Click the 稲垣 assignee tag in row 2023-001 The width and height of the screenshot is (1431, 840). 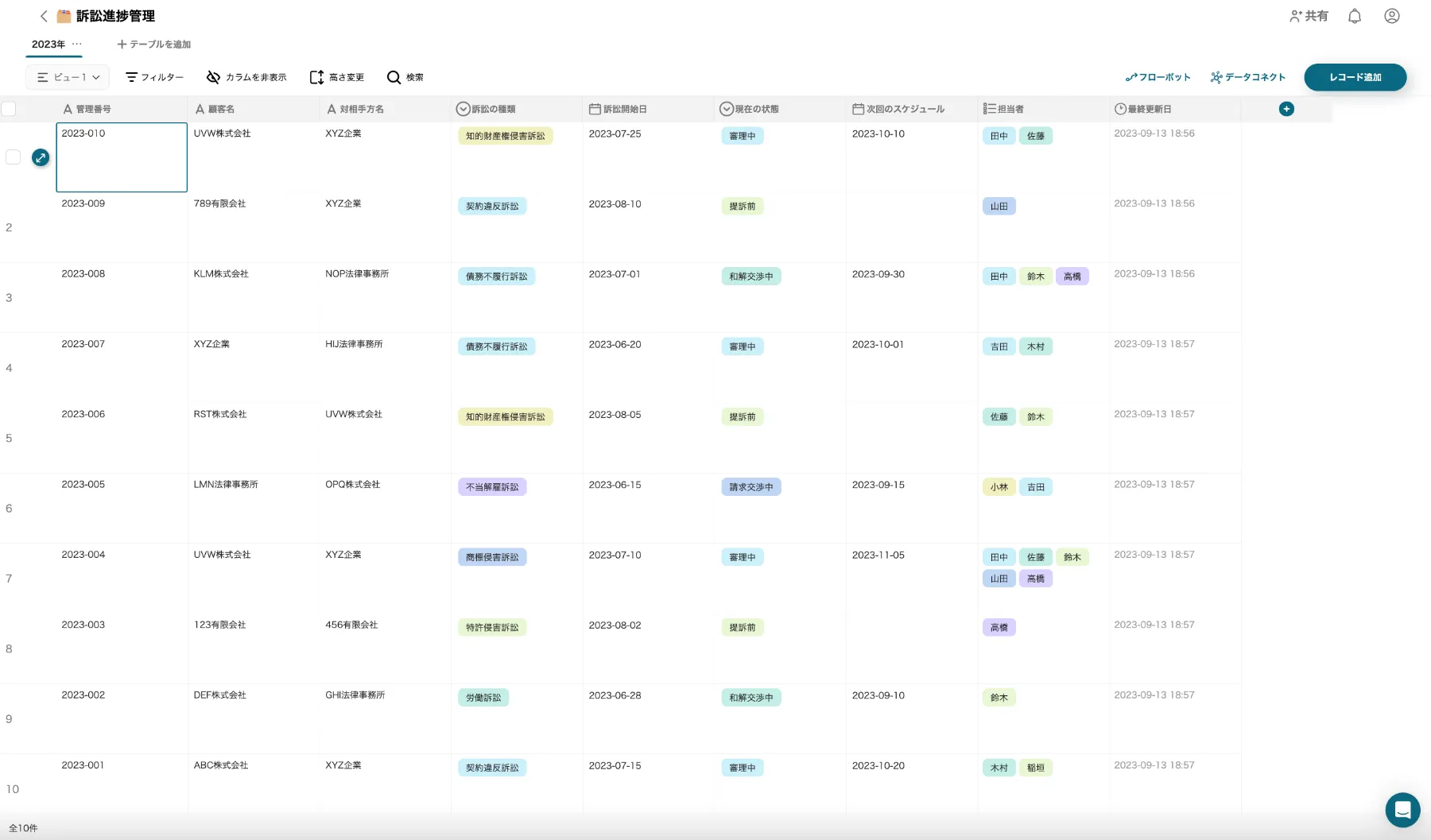pos(1036,768)
